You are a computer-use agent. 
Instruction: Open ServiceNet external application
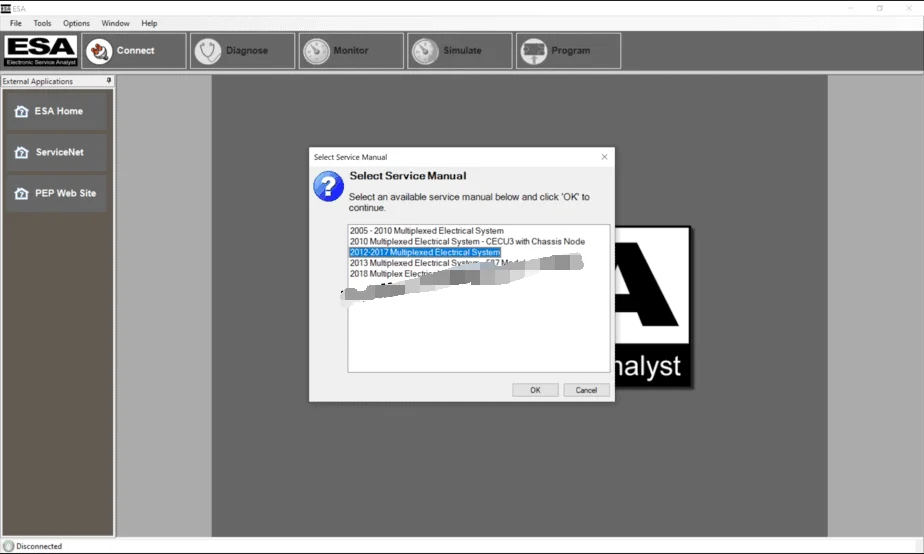(x=57, y=152)
